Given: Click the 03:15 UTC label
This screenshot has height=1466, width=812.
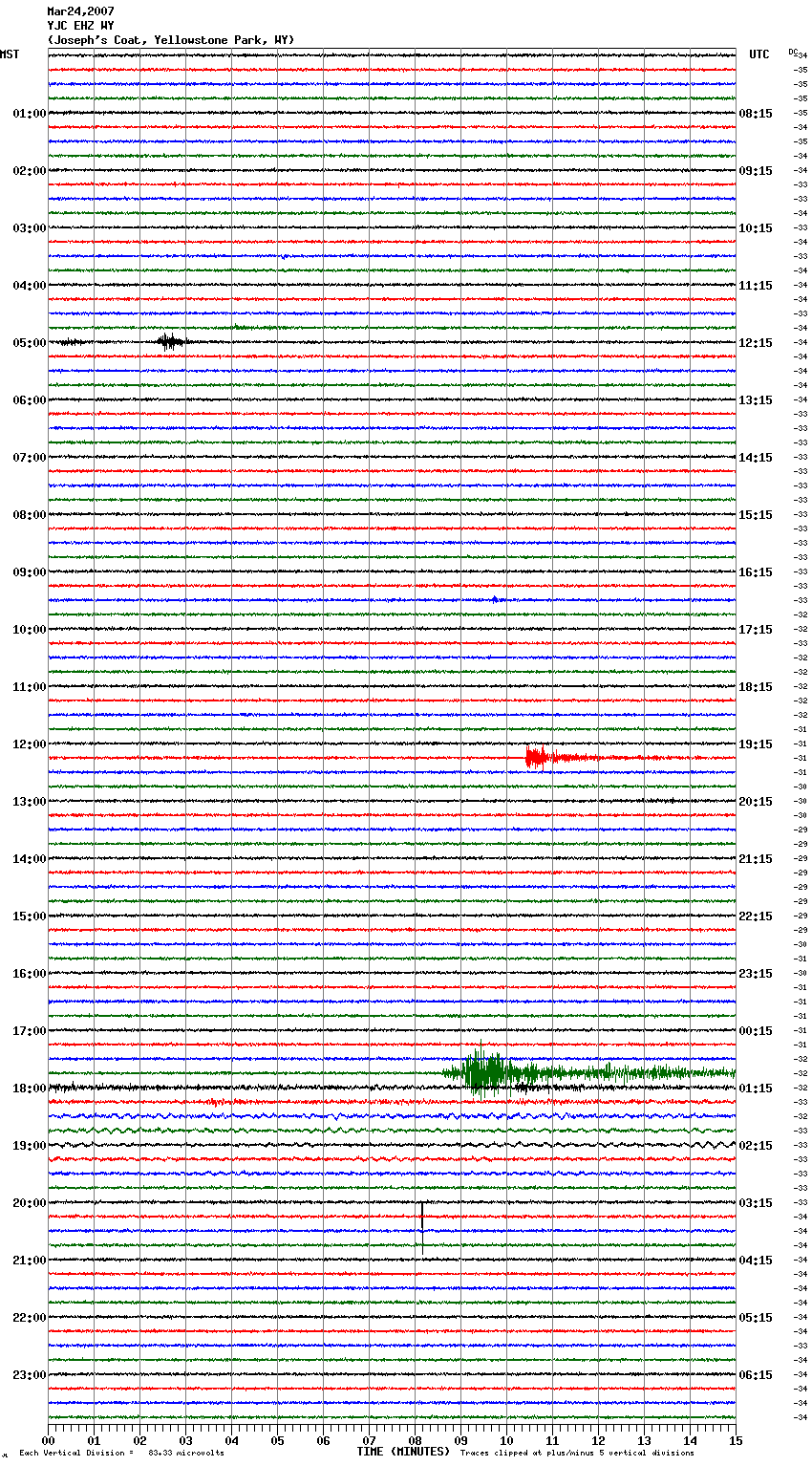Looking at the screenshot, I should pyautogui.click(x=756, y=1203).
